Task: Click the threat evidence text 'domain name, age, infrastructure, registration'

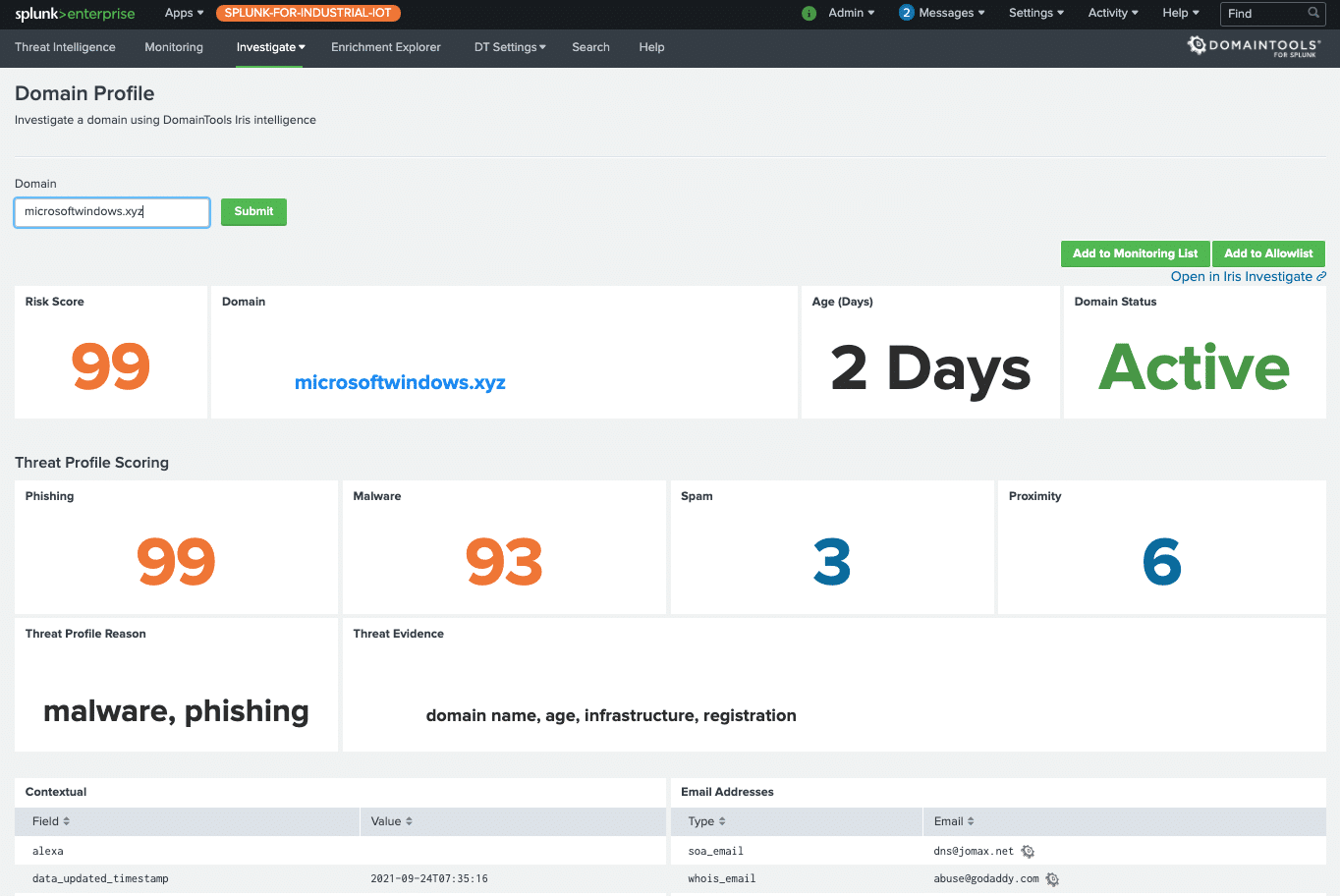Action: click(x=611, y=715)
